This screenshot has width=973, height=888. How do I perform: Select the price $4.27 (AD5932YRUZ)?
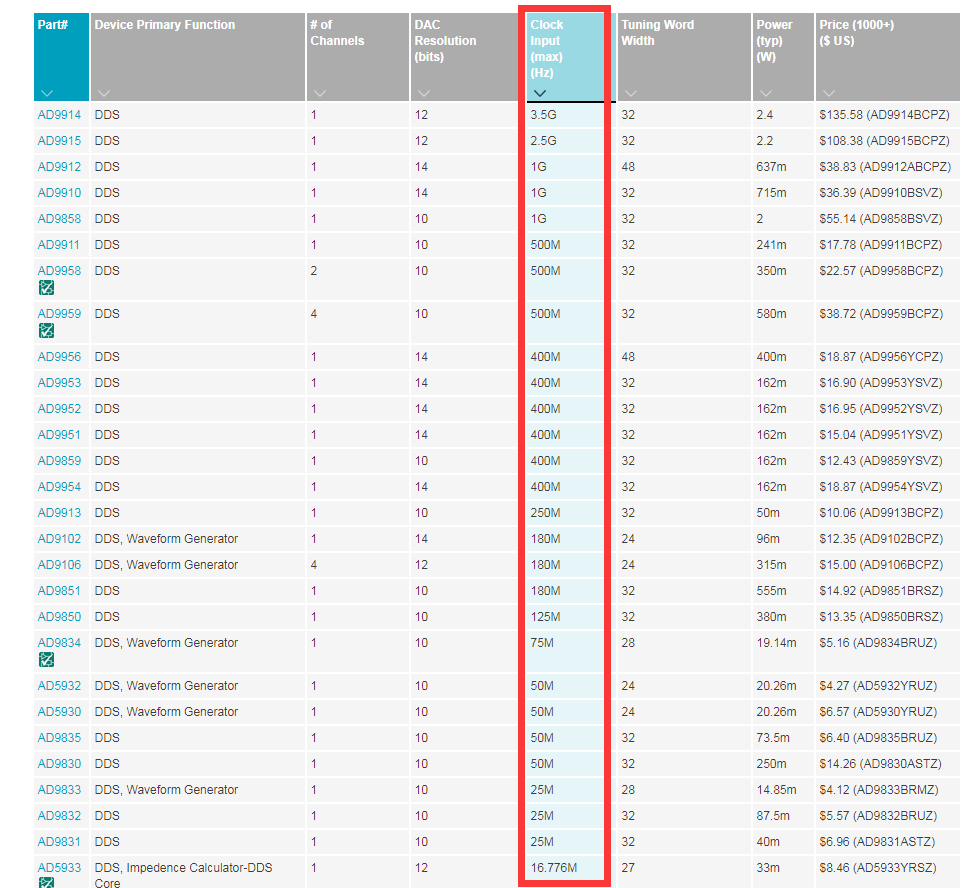coord(878,686)
